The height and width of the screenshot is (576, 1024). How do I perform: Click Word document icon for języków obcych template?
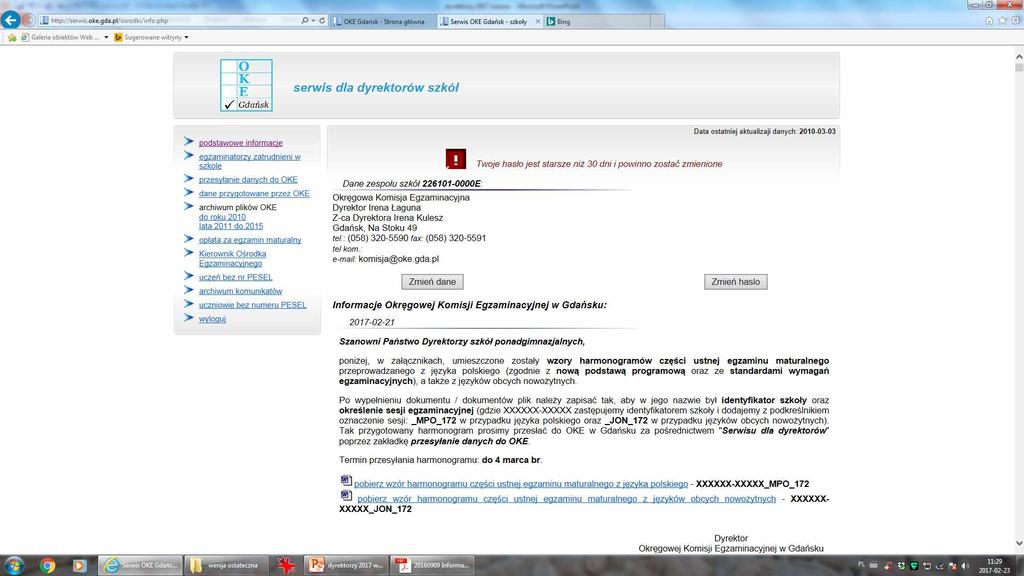[x=346, y=495]
